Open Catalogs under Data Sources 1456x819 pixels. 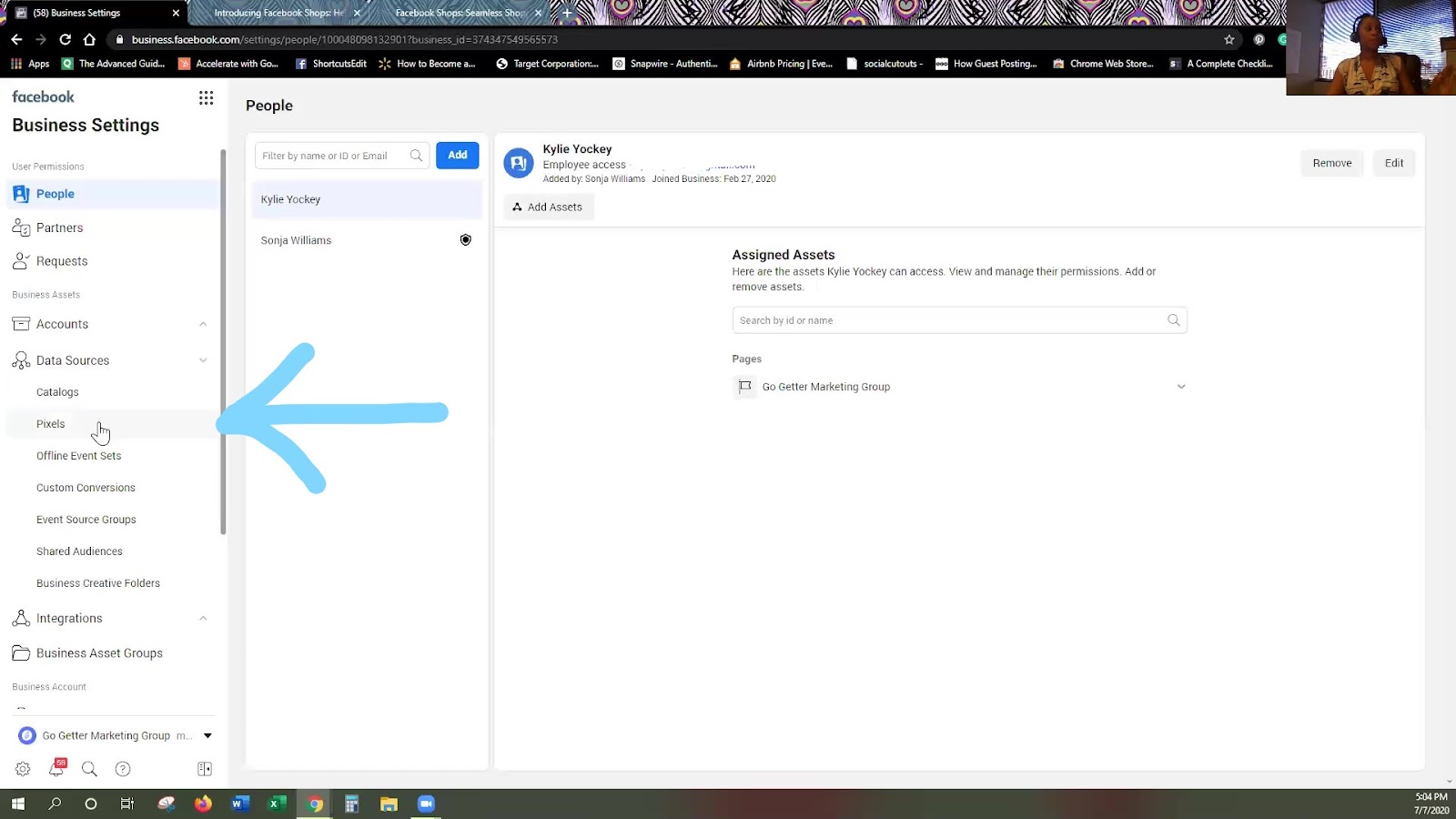(x=57, y=392)
